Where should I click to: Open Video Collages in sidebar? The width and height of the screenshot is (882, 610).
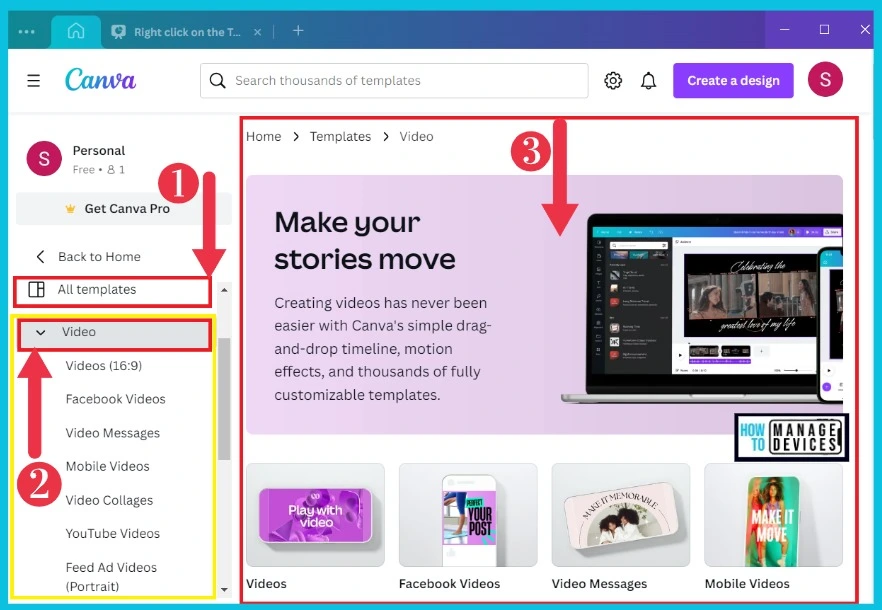coord(109,500)
